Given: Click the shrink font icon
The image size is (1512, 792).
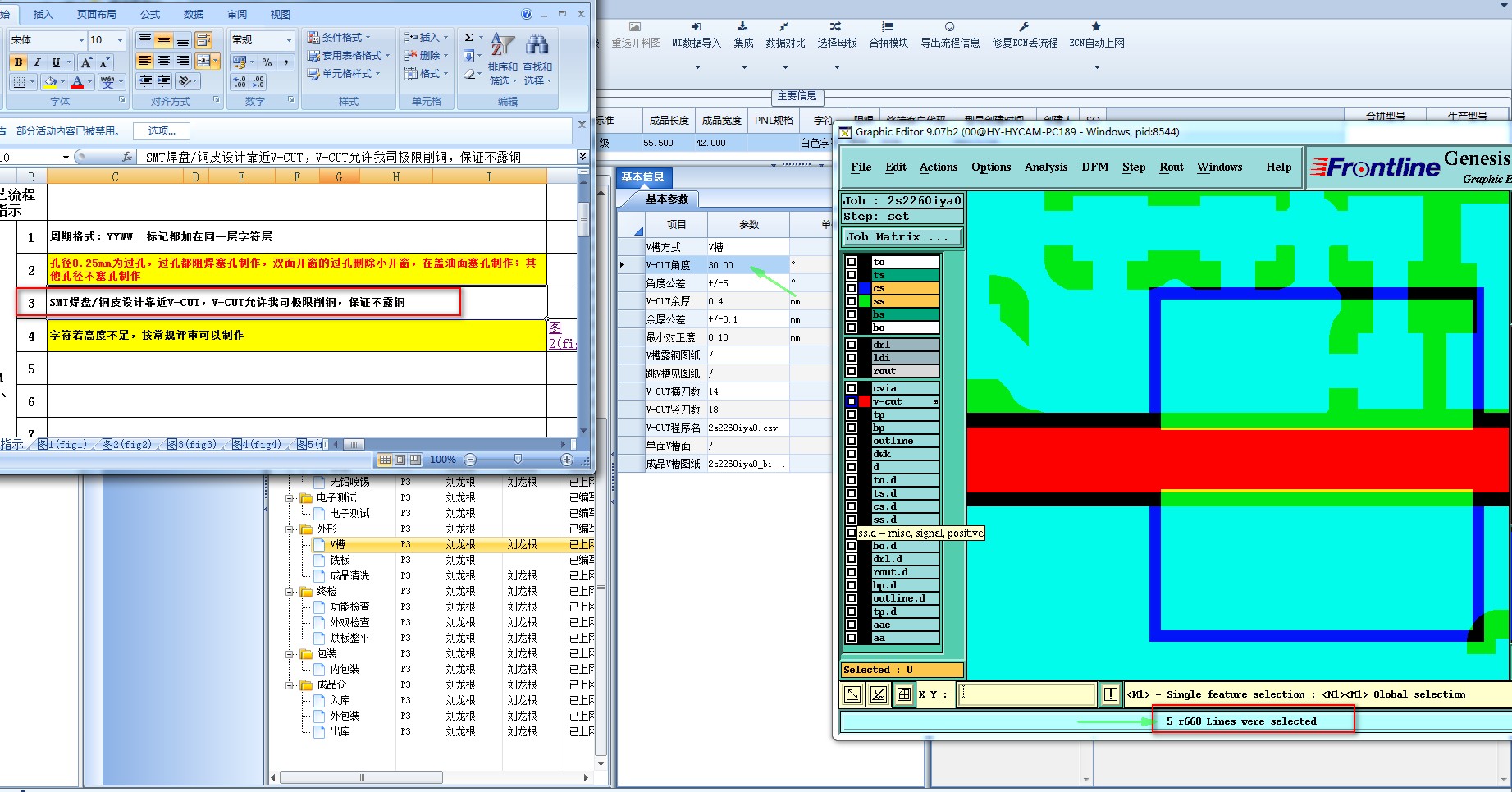Looking at the screenshot, I should coord(104,62).
